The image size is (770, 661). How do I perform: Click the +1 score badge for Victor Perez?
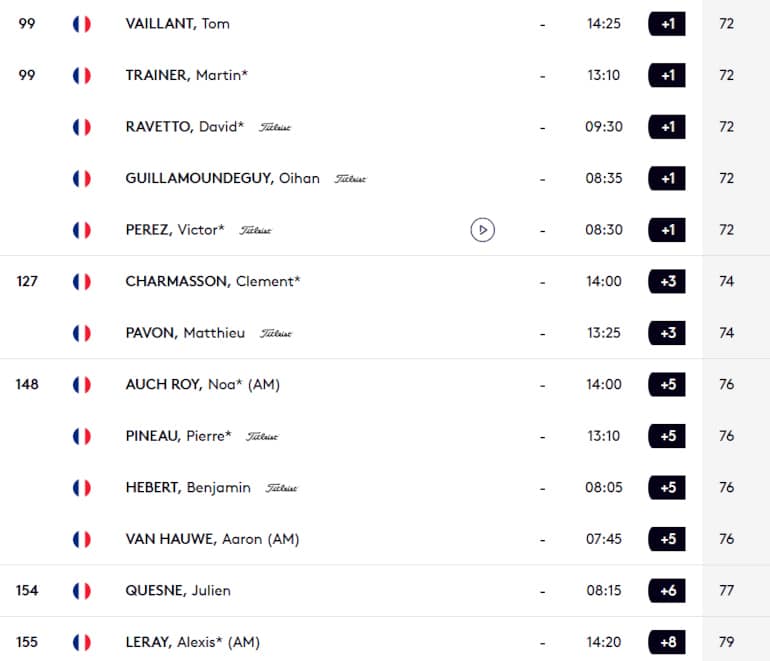(x=667, y=230)
